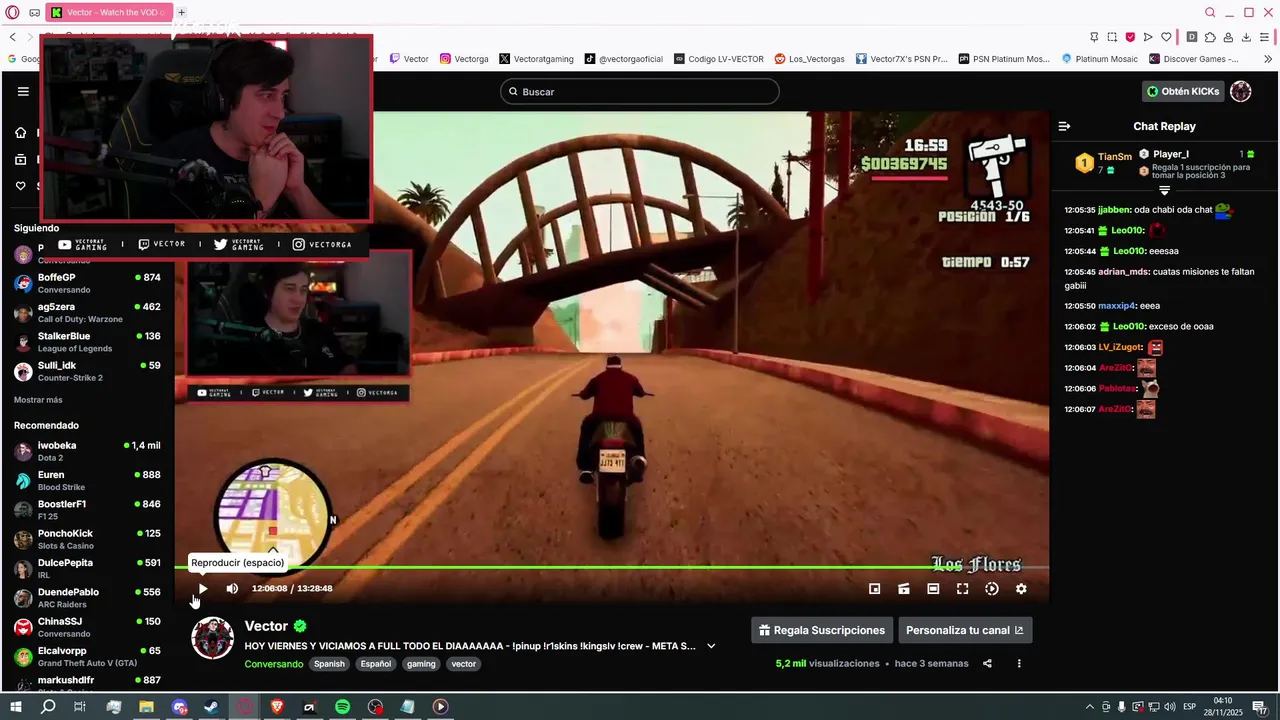Select the vector tag

[464, 664]
